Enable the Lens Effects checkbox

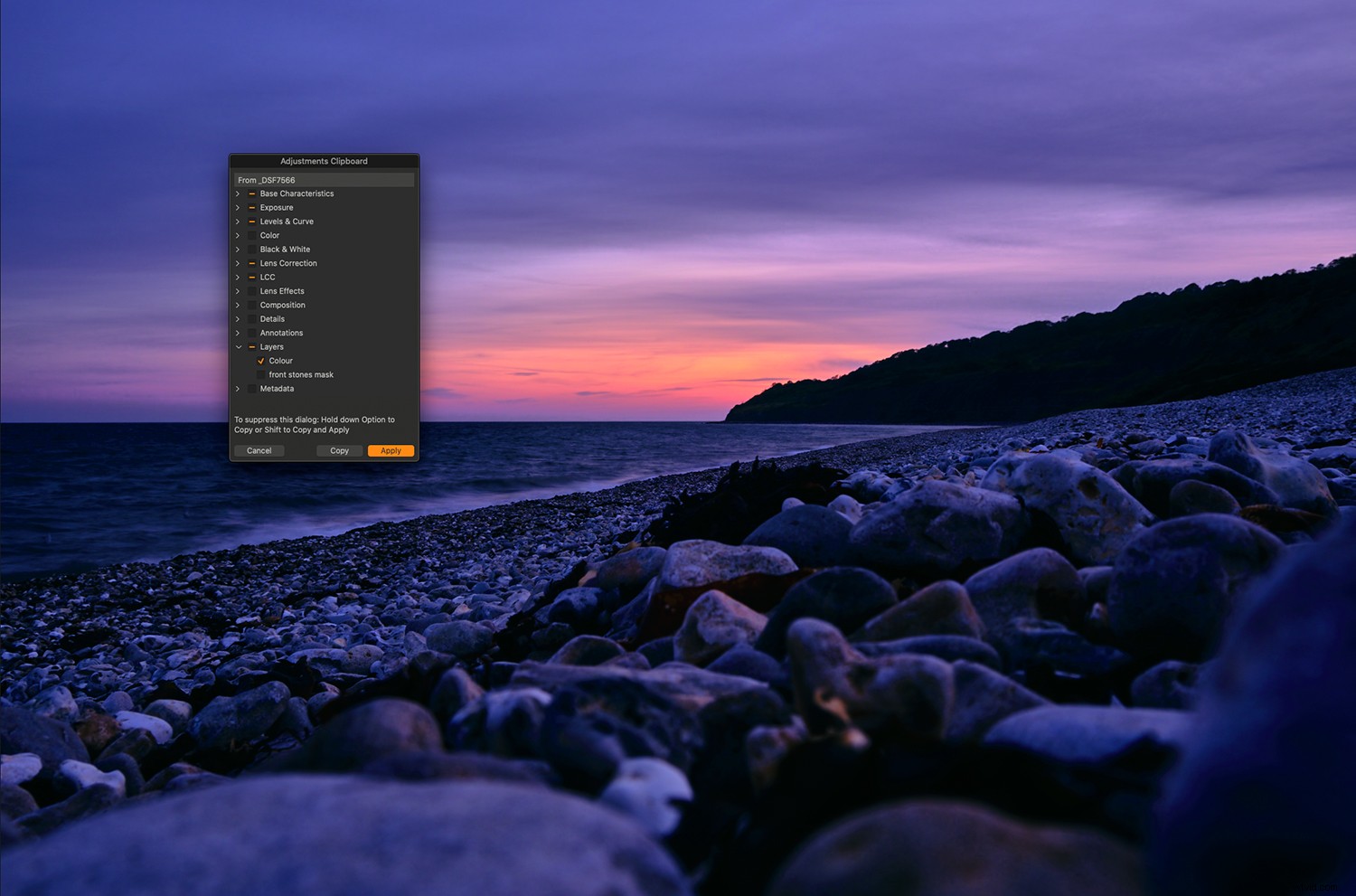[x=252, y=290]
